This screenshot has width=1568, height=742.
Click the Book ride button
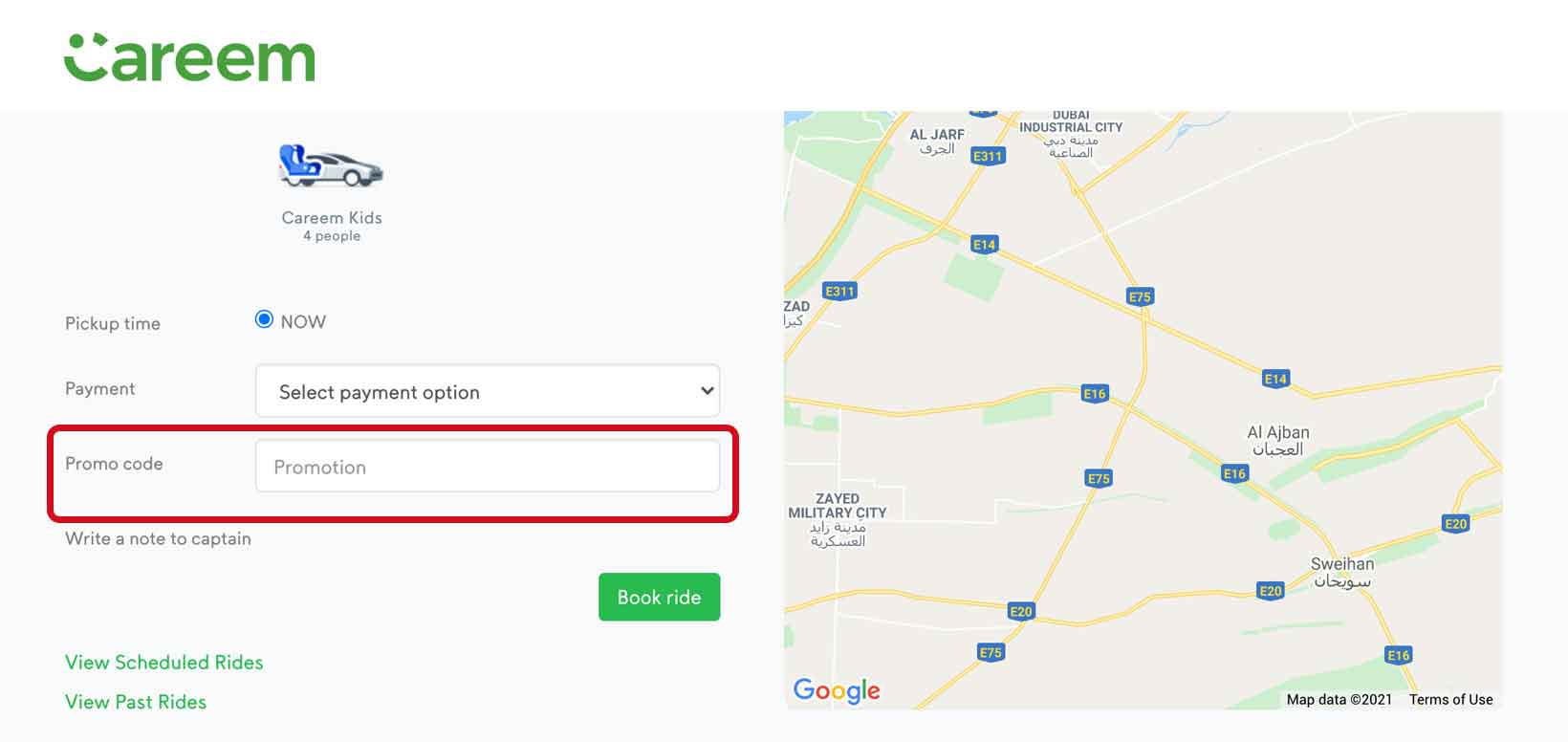point(659,597)
